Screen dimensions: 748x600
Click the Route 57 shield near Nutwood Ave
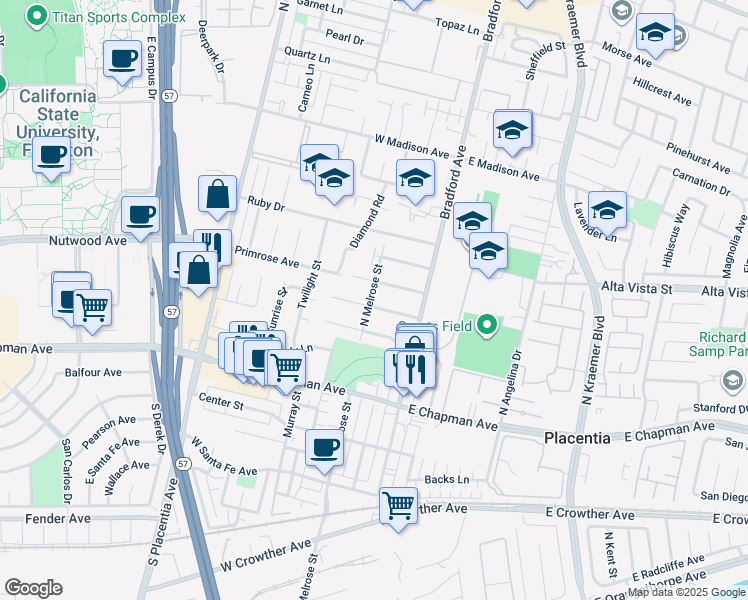(x=172, y=312)
